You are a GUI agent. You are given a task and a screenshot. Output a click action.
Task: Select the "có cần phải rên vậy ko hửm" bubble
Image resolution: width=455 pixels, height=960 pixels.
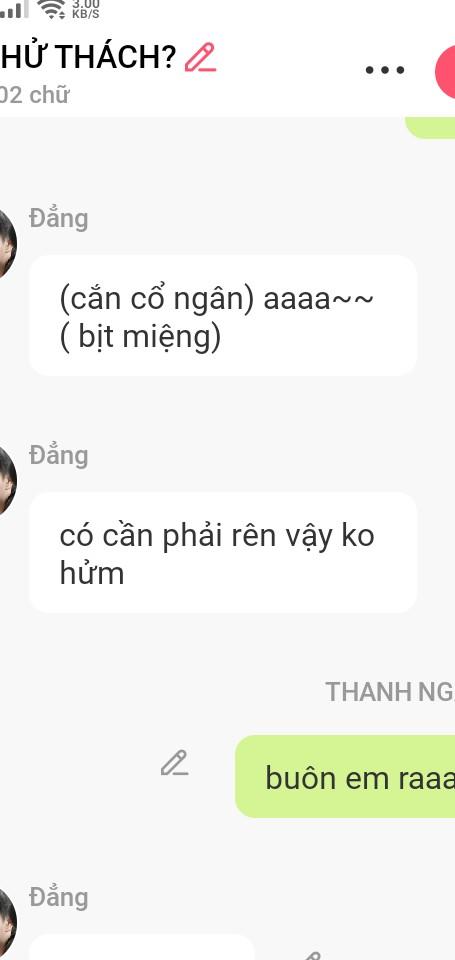[x=223, y=552]
